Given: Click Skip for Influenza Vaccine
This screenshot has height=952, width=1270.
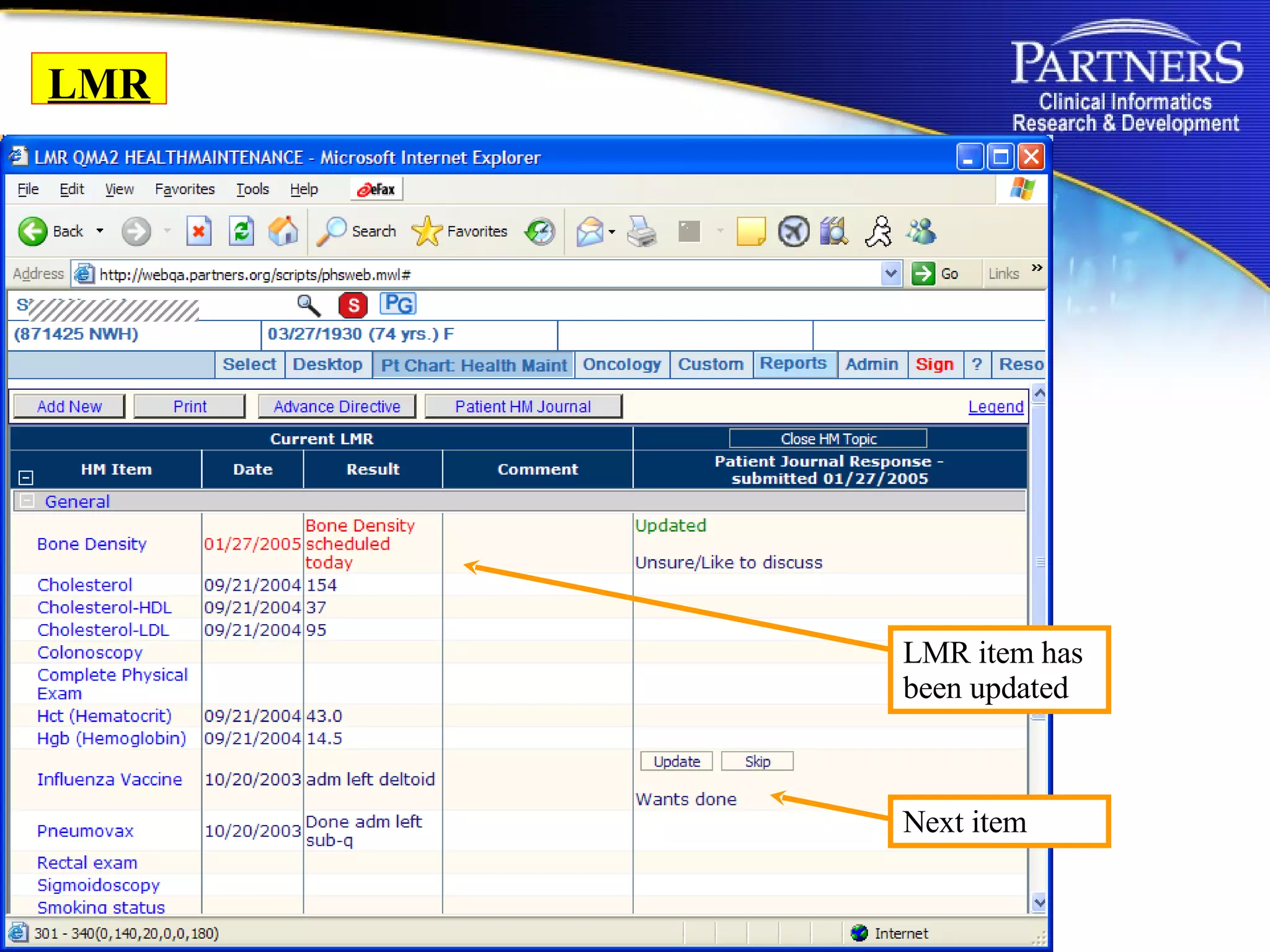Looking at the screenshot, I should click(757, 761).
